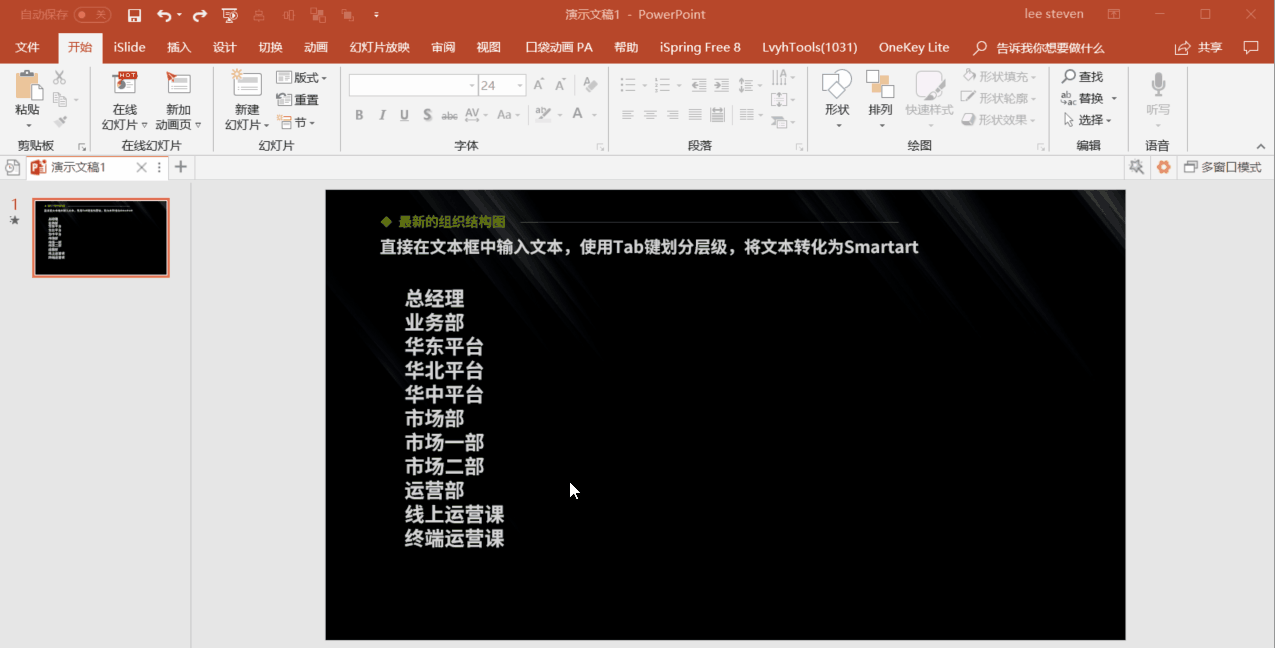Toggle justify text alignment
This screenshot has width=1275, height=648.
tap(695, 115)
